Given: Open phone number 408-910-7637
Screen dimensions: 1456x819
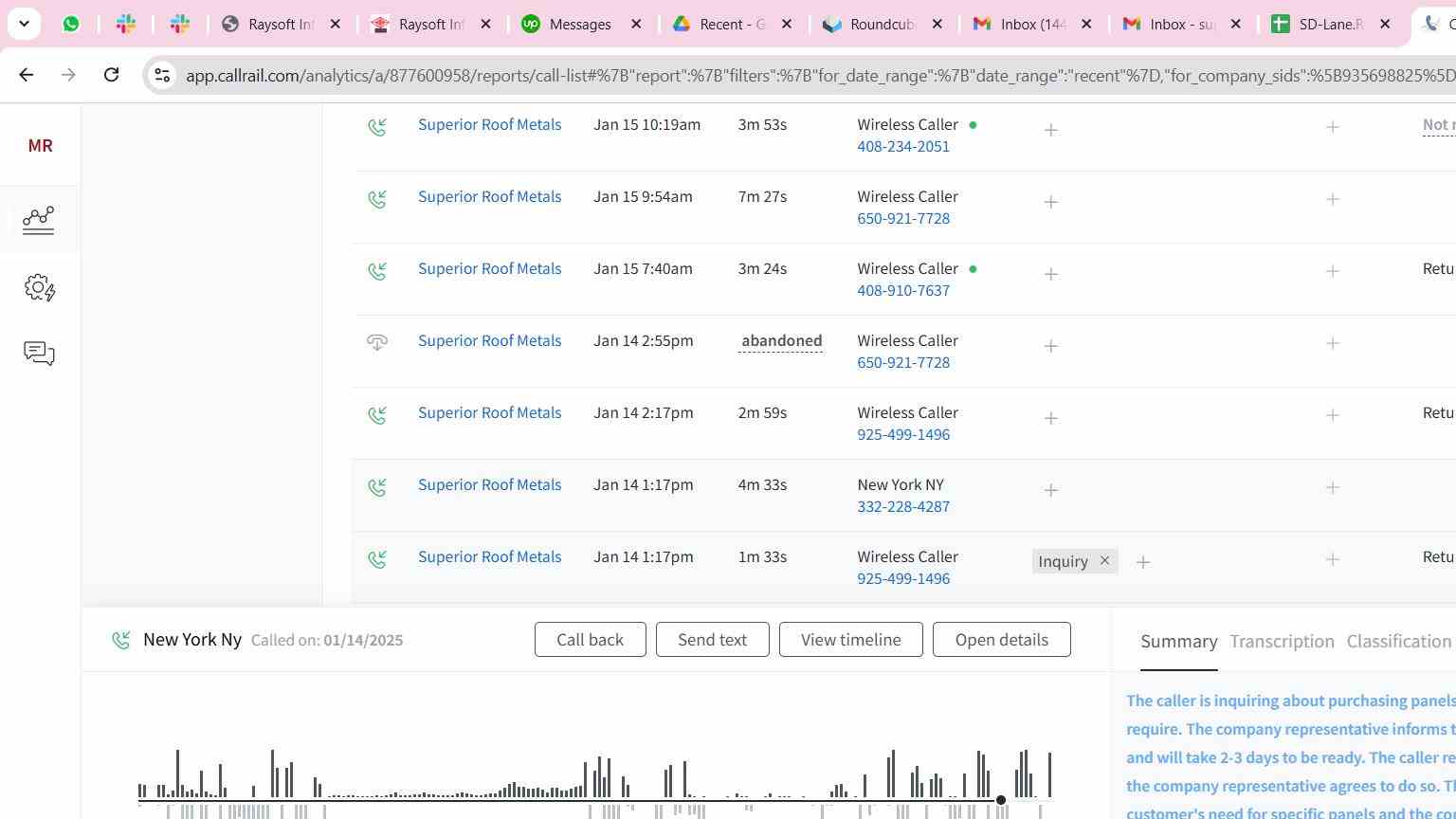Looking at the screenshot, I should (903, 290).
